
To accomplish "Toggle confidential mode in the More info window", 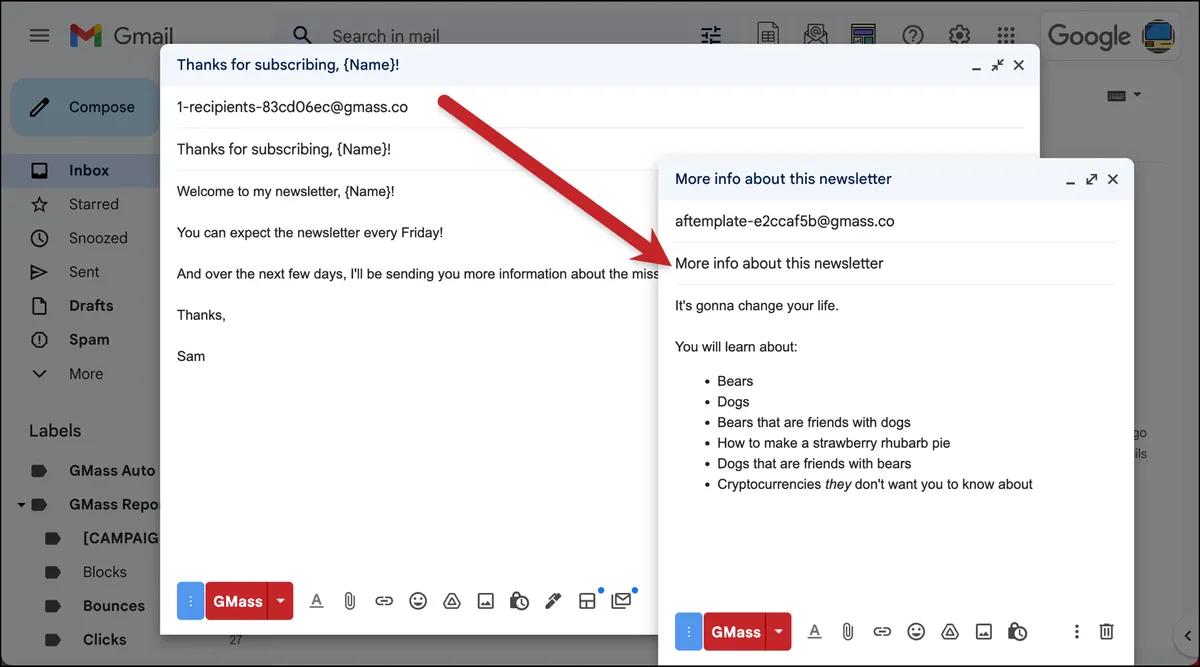I will [1018, 632].
